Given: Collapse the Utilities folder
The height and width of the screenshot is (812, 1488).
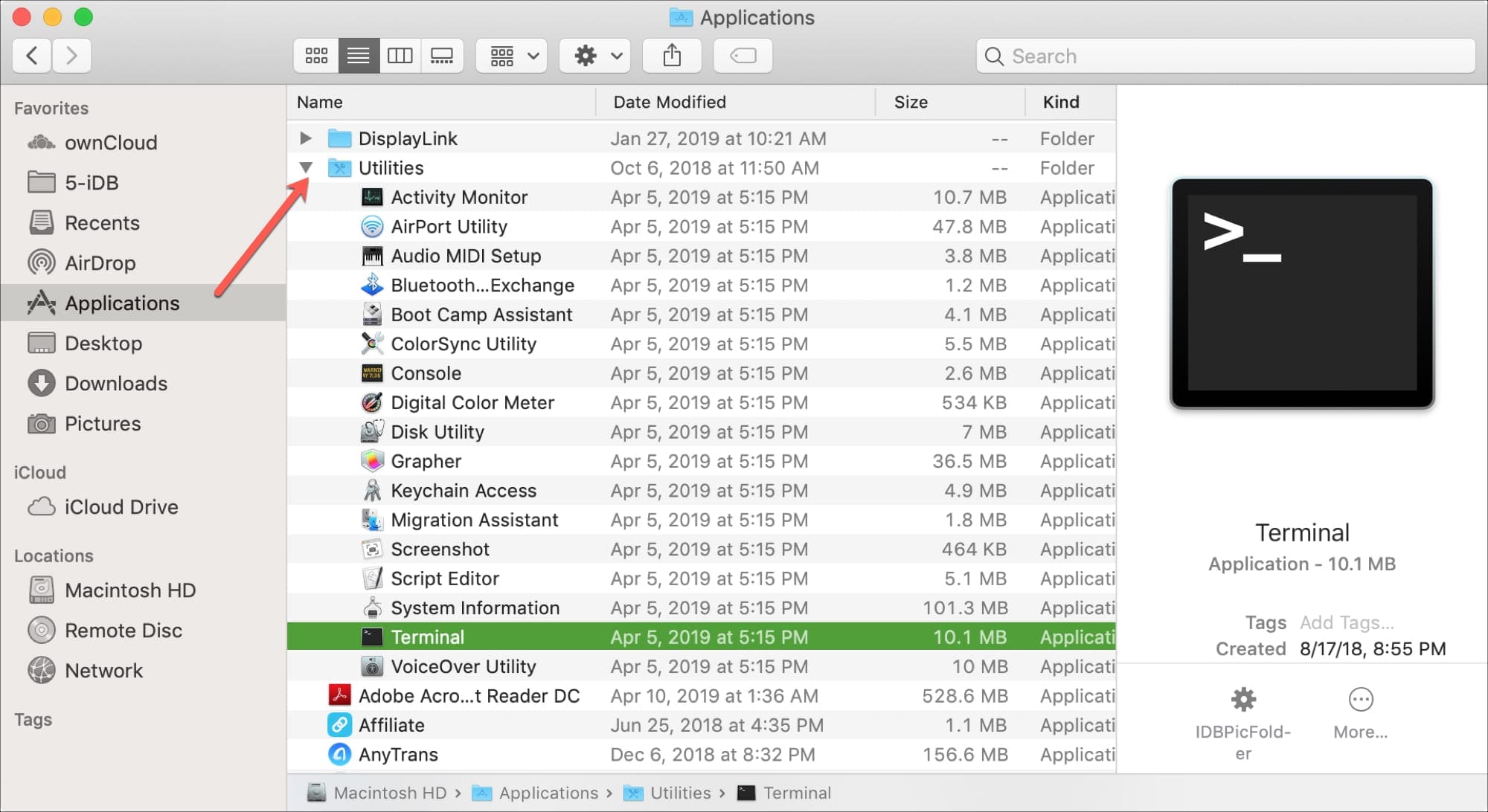Looking at the screenshot, I should pyautogui.click(x=304, y=168).
